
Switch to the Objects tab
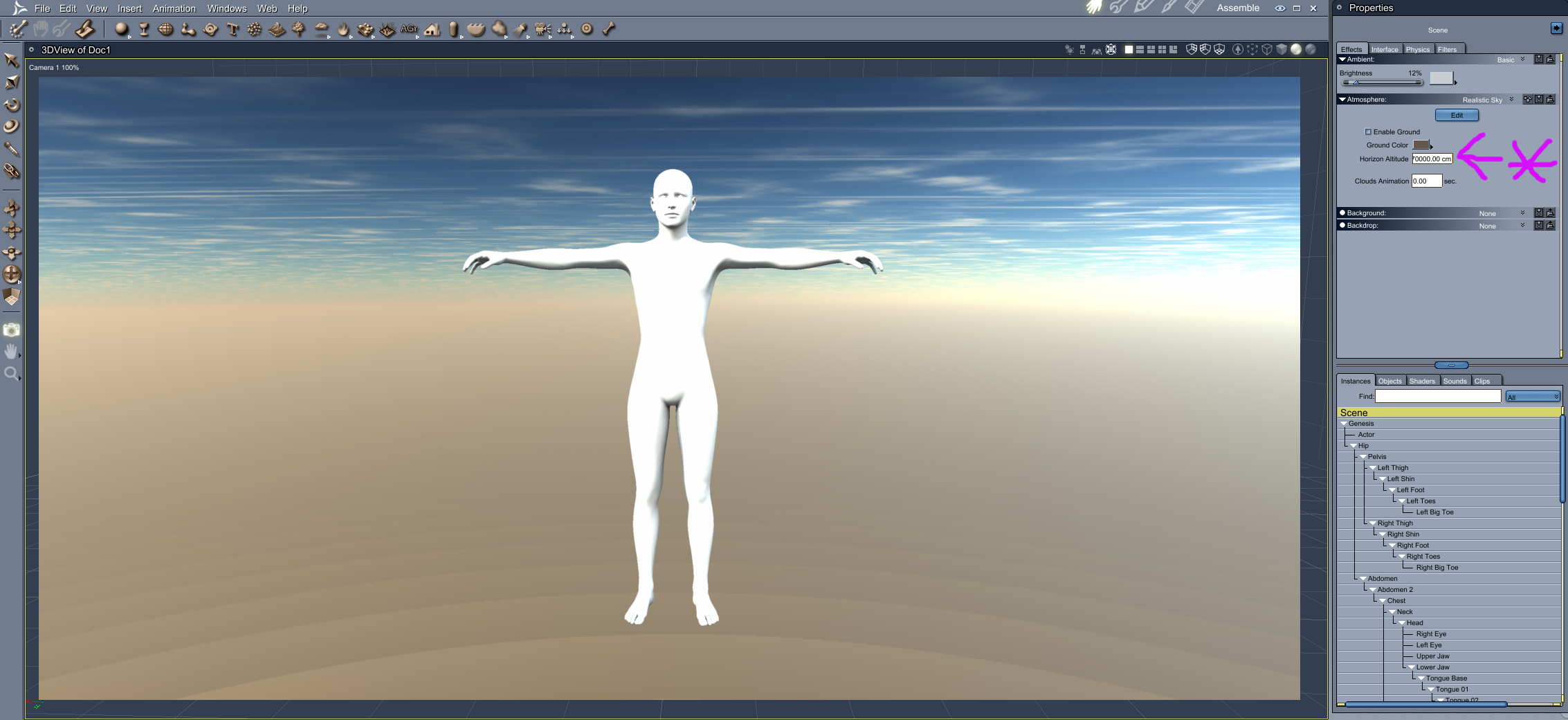[1389, 381]
